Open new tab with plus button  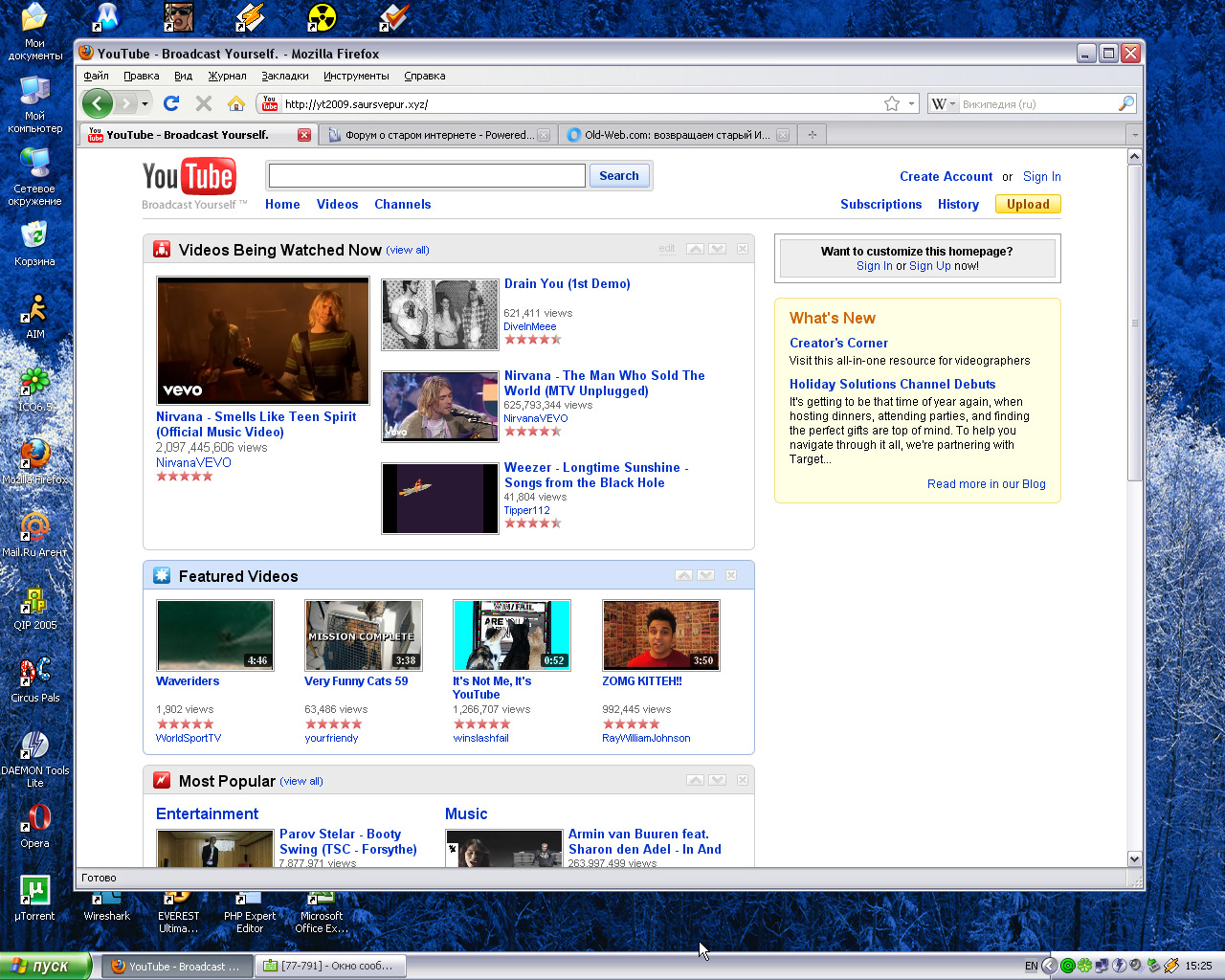[812, 135]
